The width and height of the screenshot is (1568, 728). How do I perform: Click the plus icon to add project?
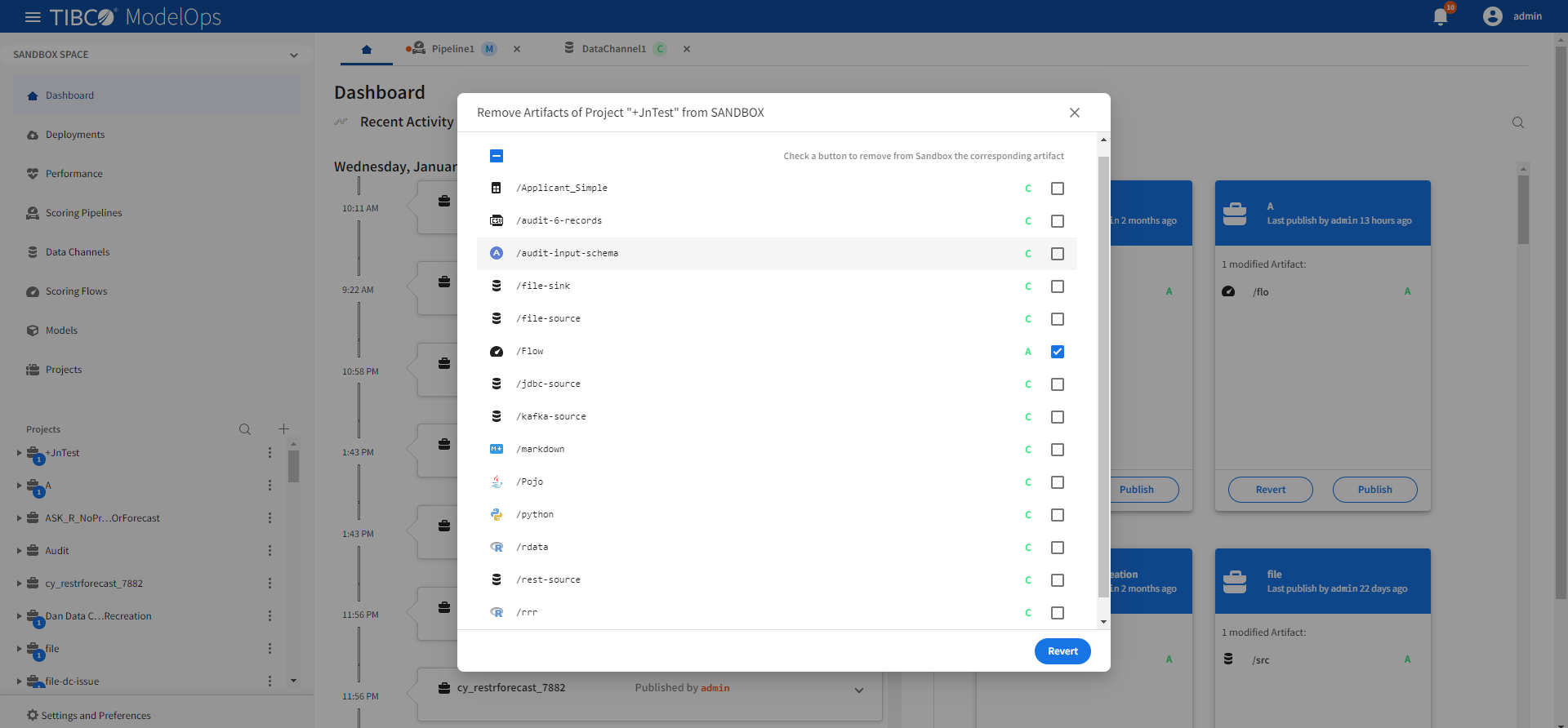(x=283, y=429)
